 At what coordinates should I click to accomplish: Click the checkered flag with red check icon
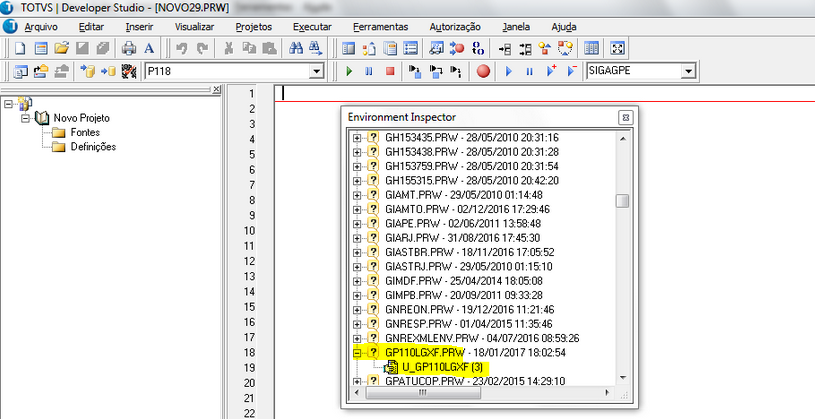click(128, 71)
